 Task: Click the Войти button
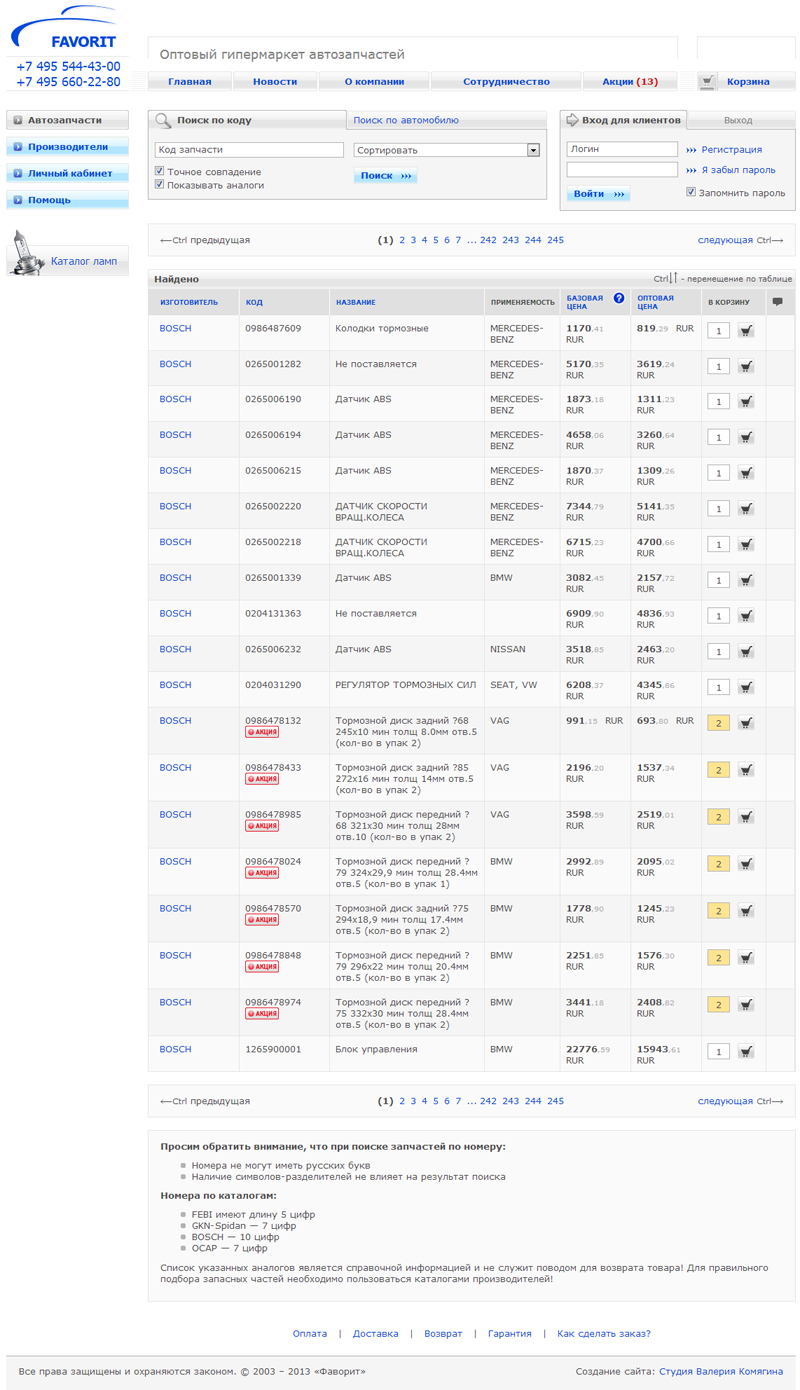point(598,194)
